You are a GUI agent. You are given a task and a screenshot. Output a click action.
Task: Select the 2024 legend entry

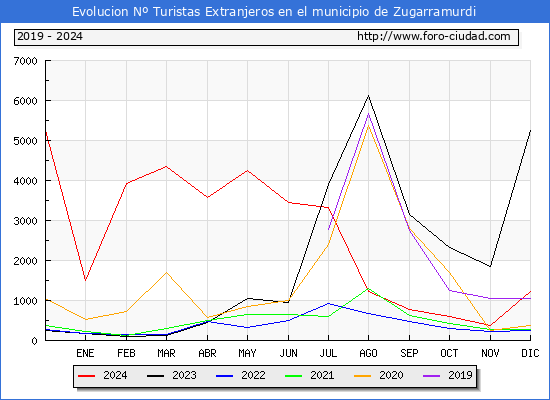[x=102, y=375]
